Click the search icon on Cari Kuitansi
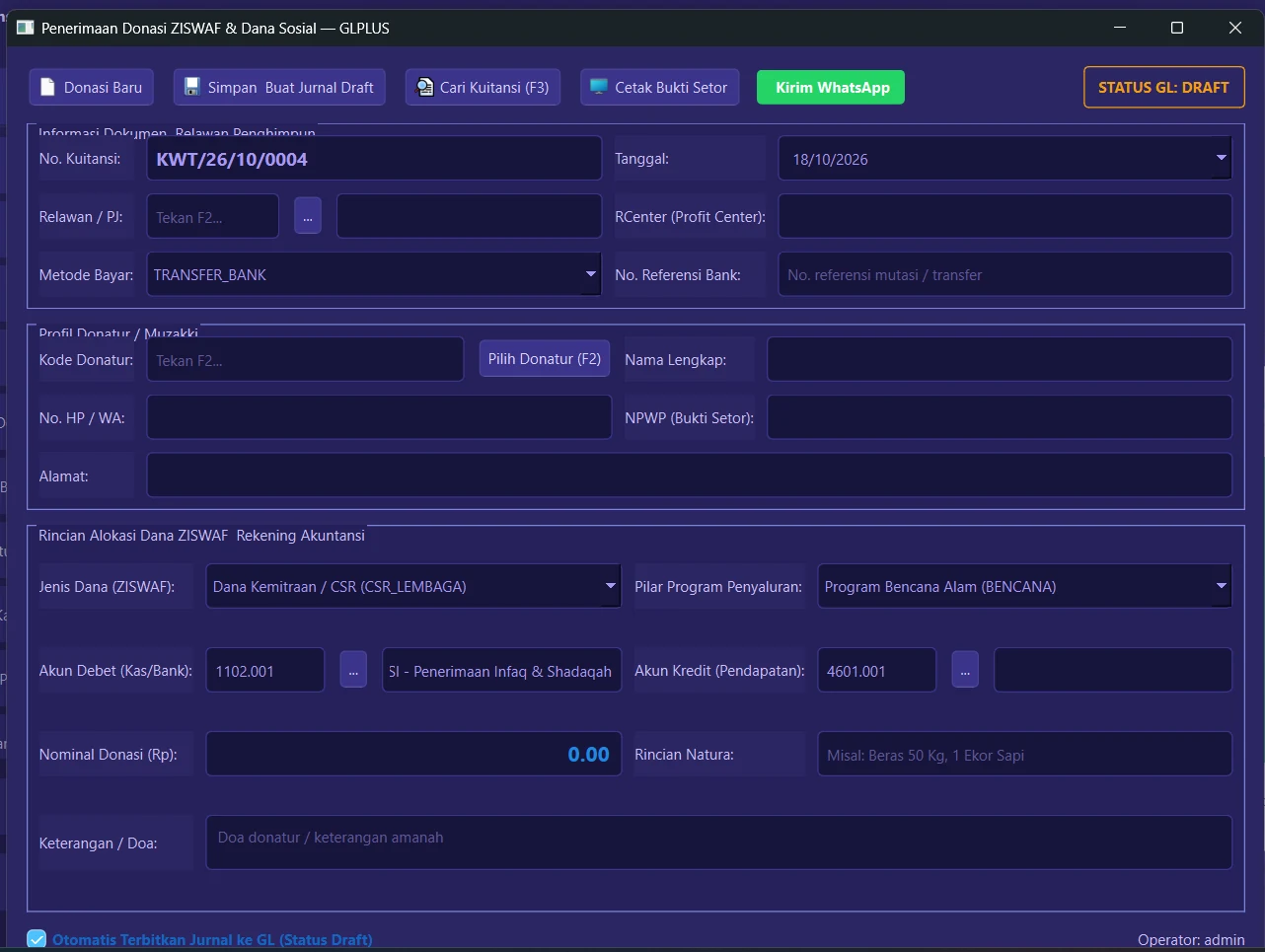Image resolution: width=1265 pixels, height=952 pixels. [424, 87]
